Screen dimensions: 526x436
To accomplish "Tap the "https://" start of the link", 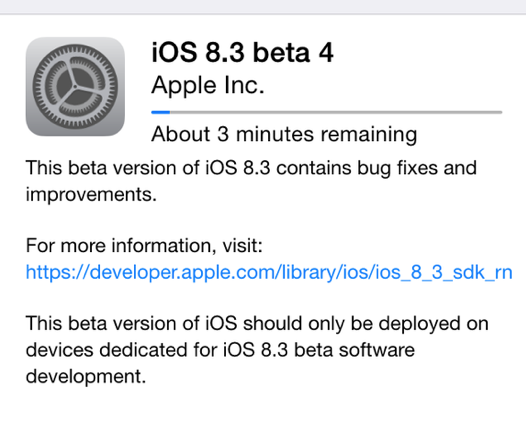I will click(57, 272).
